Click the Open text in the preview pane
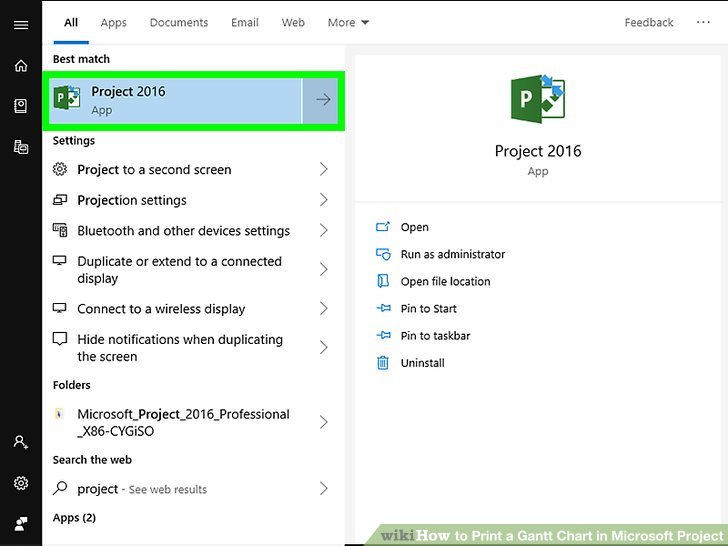The image size is (728, 546). click(415, 227)
